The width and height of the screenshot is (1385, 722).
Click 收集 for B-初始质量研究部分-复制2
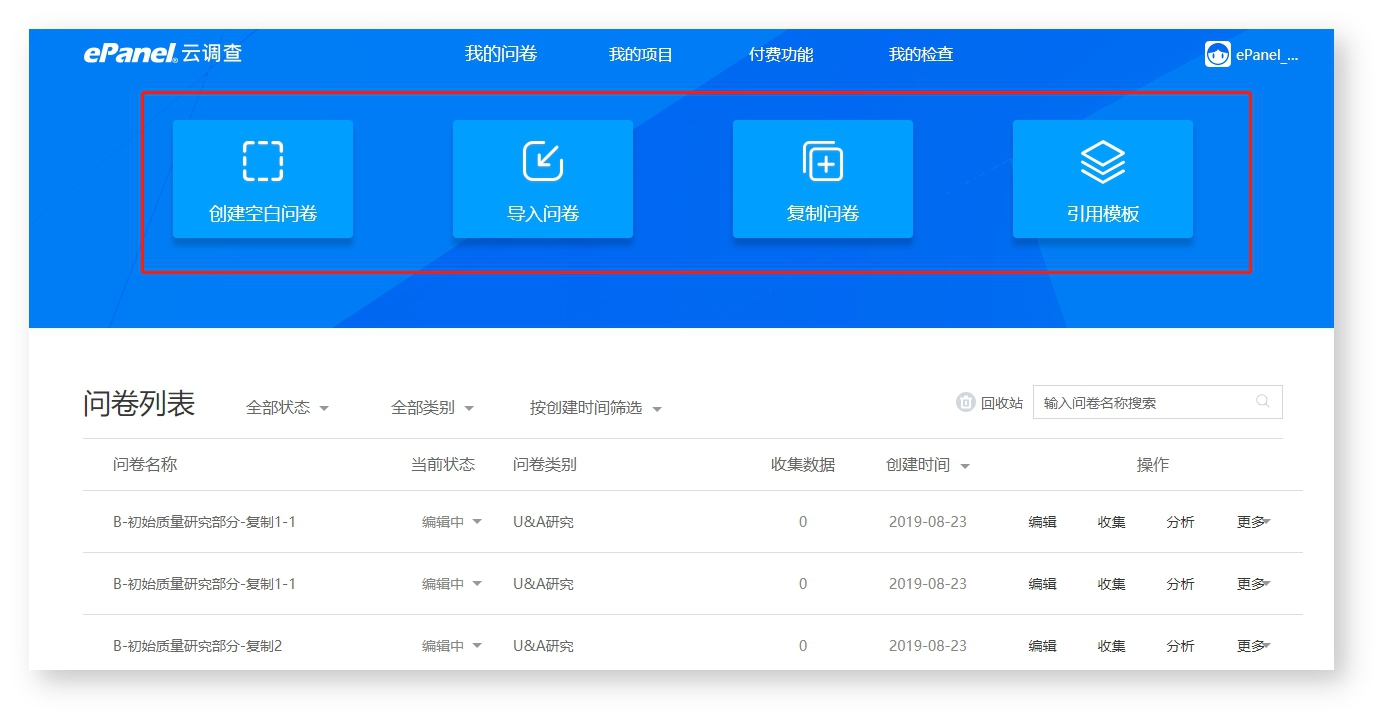(1112, 646)
